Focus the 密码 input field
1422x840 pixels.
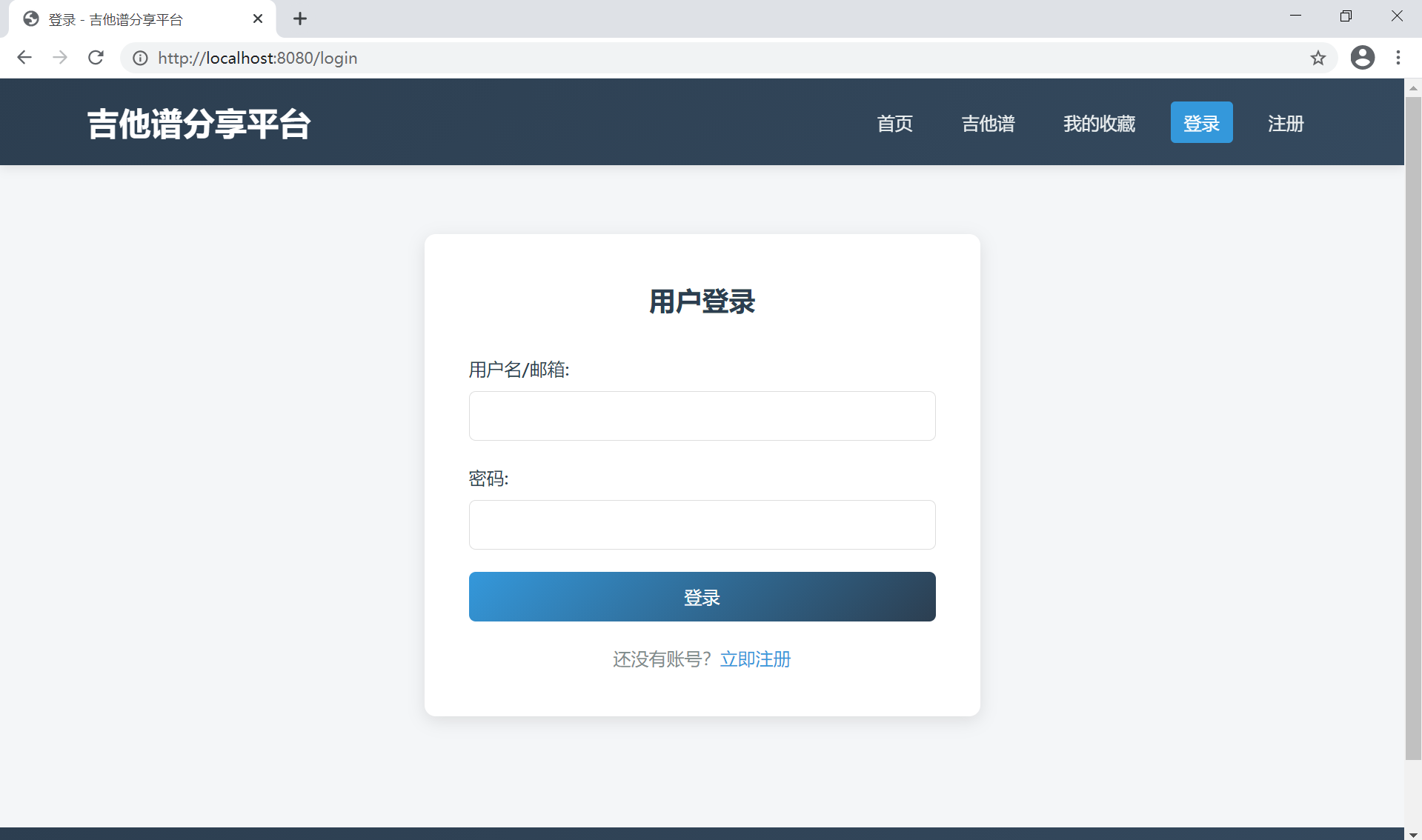coord(702,525)
